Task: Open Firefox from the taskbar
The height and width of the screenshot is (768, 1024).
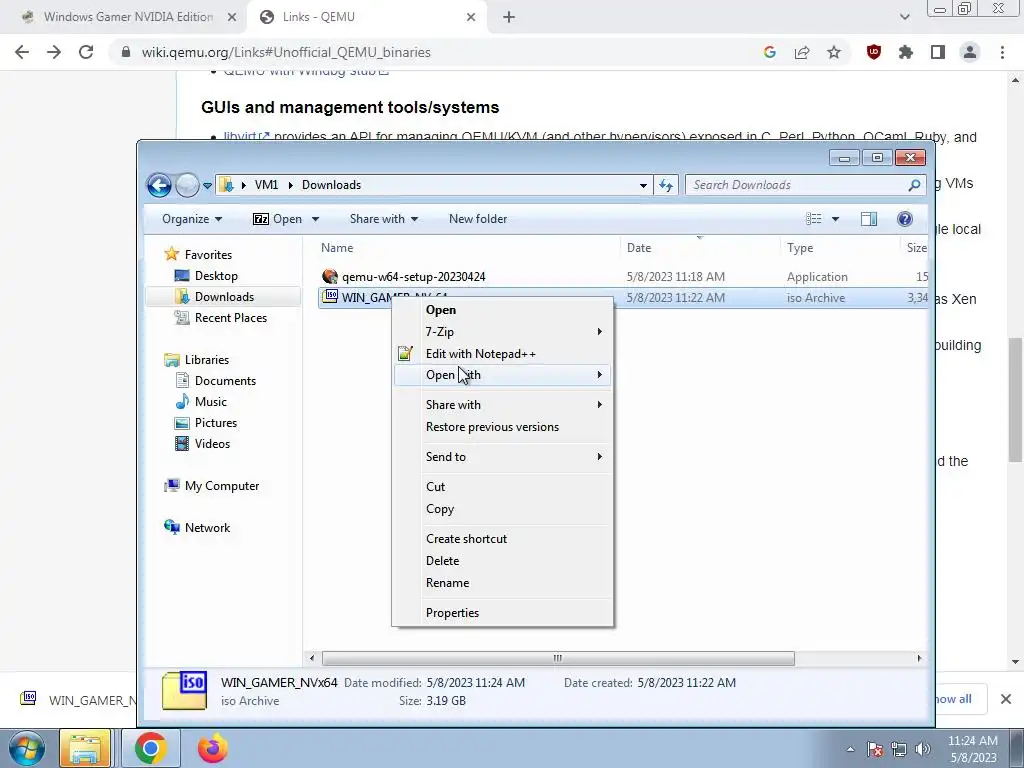Action: pyautogui.click(x=212, y=748)
